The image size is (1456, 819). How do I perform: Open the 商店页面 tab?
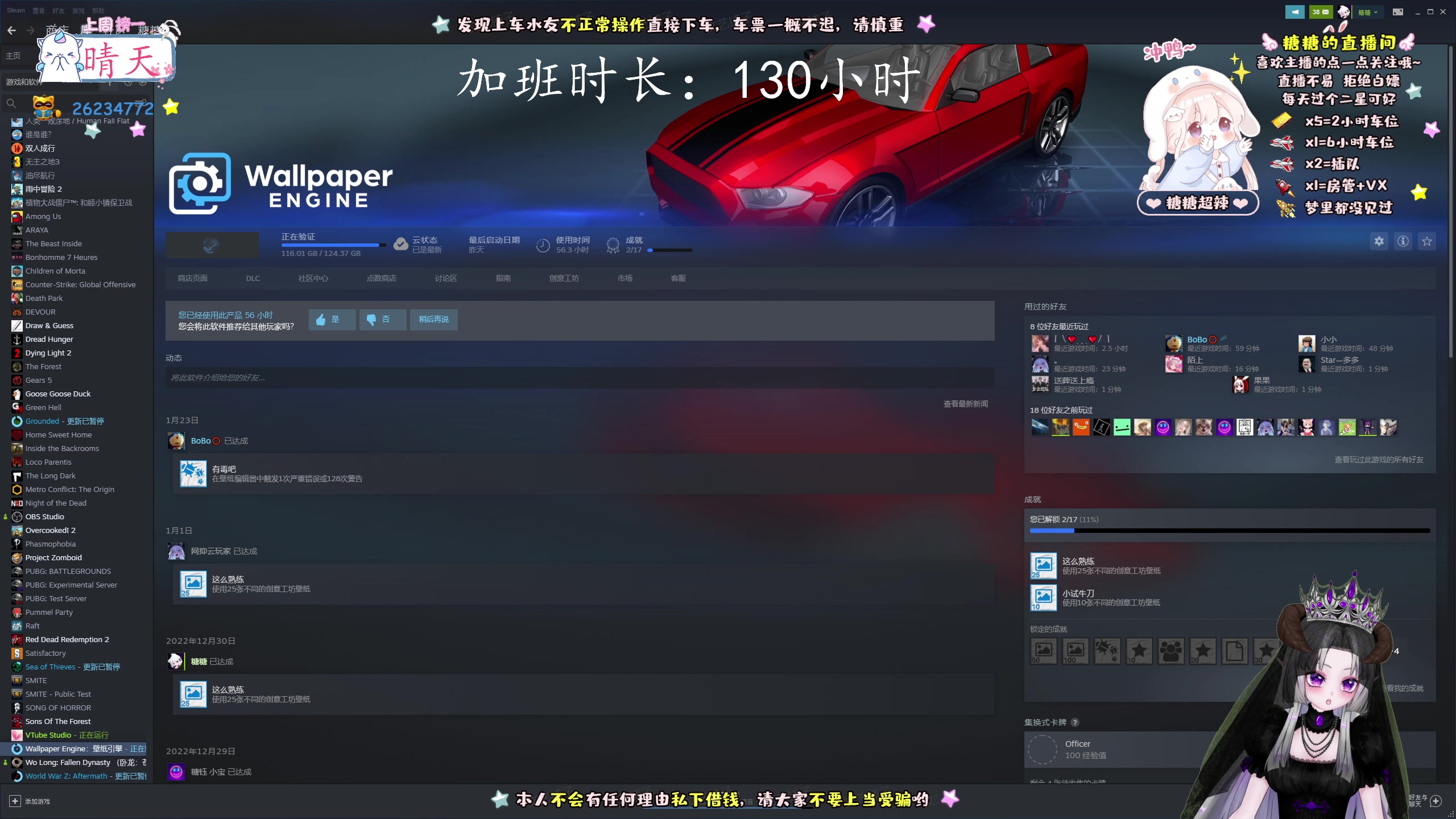click(x=192, y=278)
